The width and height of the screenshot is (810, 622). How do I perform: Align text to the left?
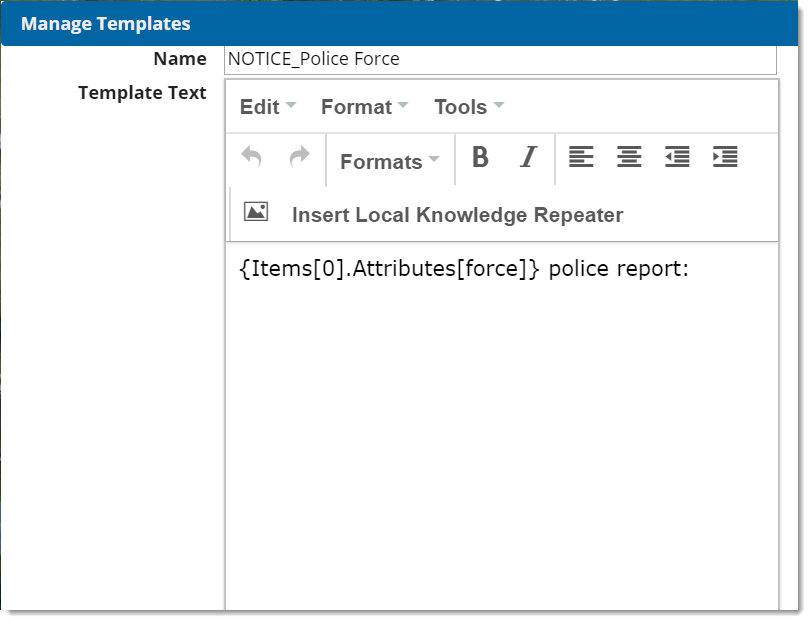pos(581,157)
